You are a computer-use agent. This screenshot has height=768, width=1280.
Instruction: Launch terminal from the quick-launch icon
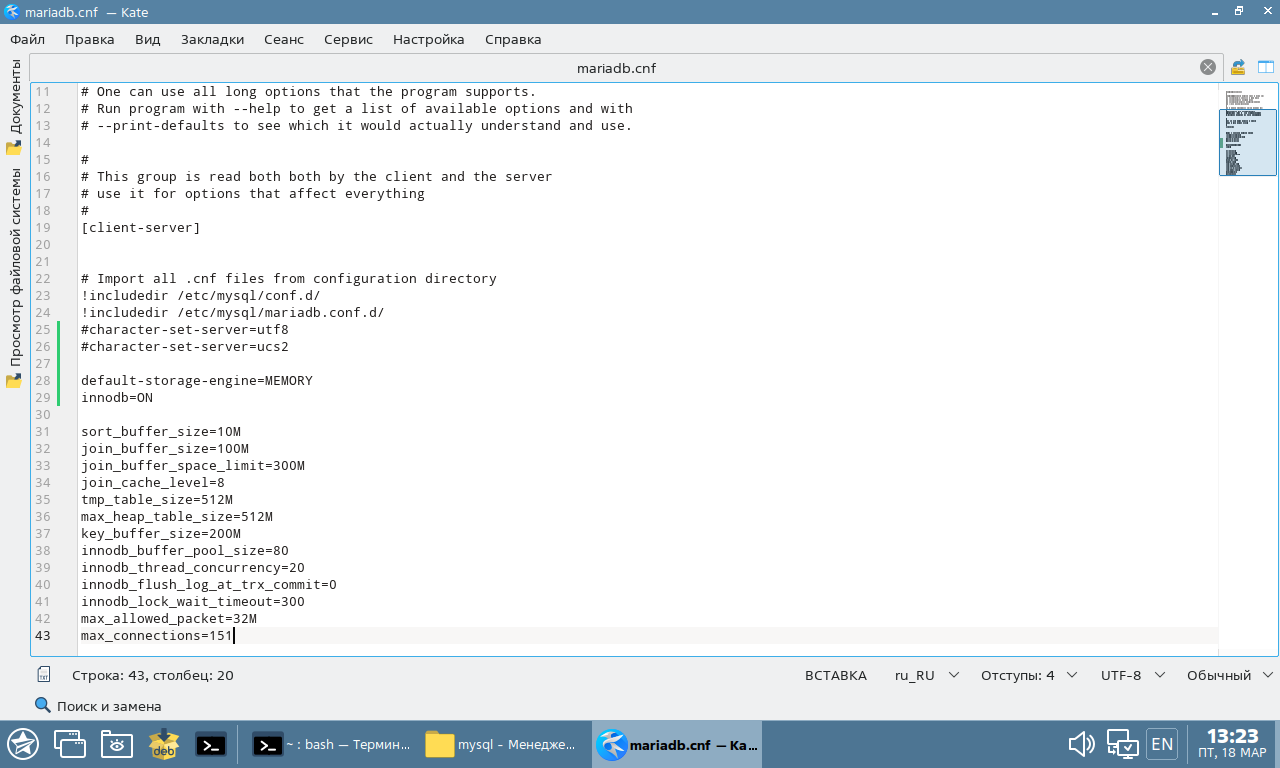click(x=210, y=744)
